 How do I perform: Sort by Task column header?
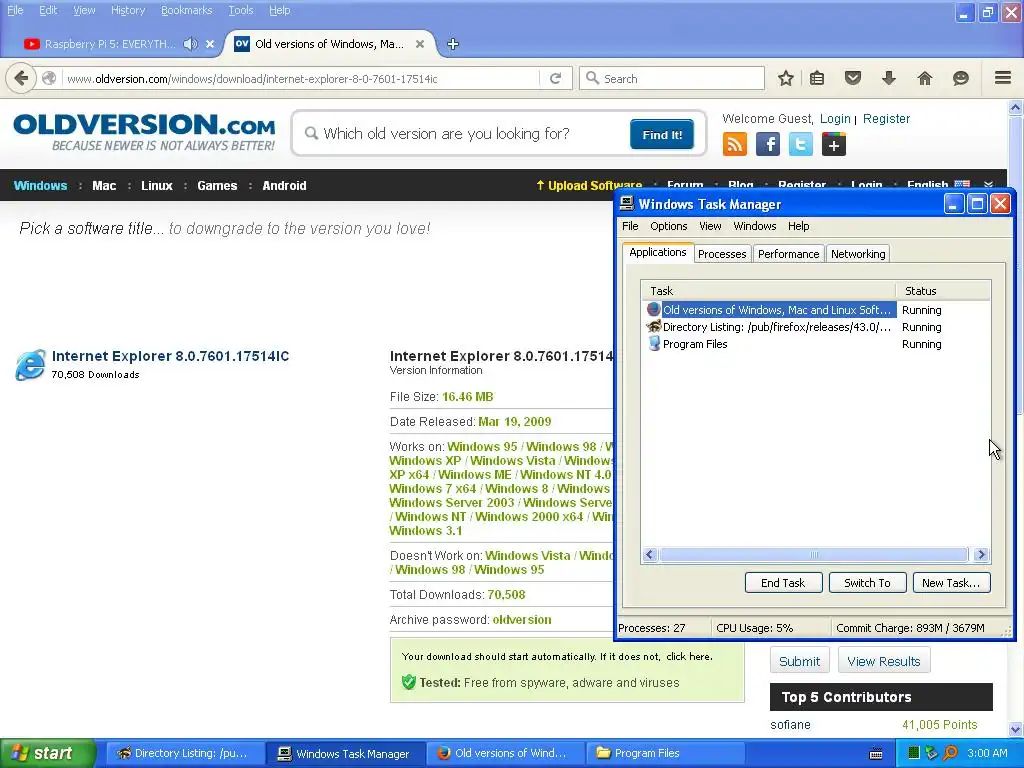(x=769, y=291)
